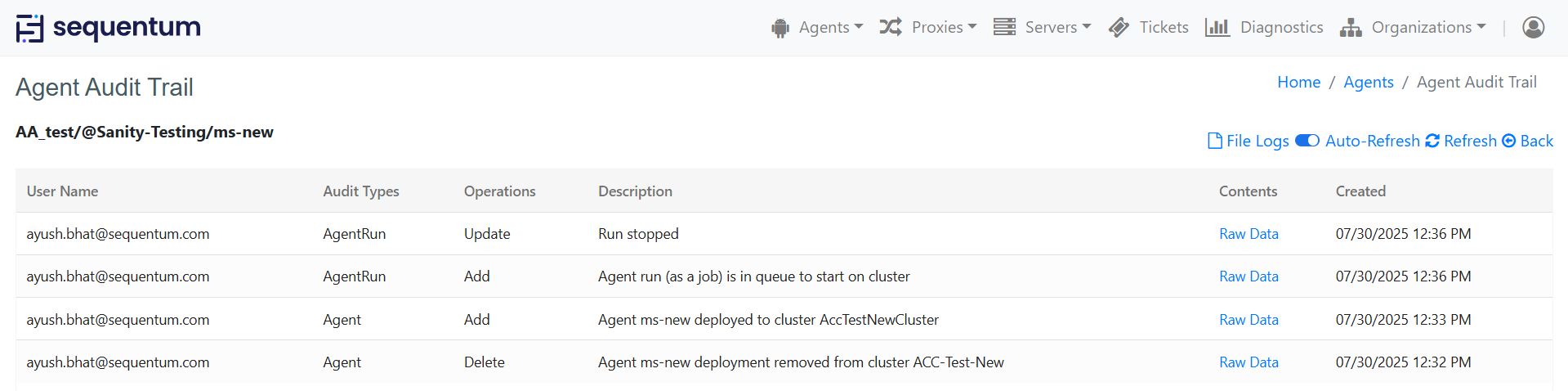
Task: Click the Organizations hierarchy icon
Action: coord(1351,28)
